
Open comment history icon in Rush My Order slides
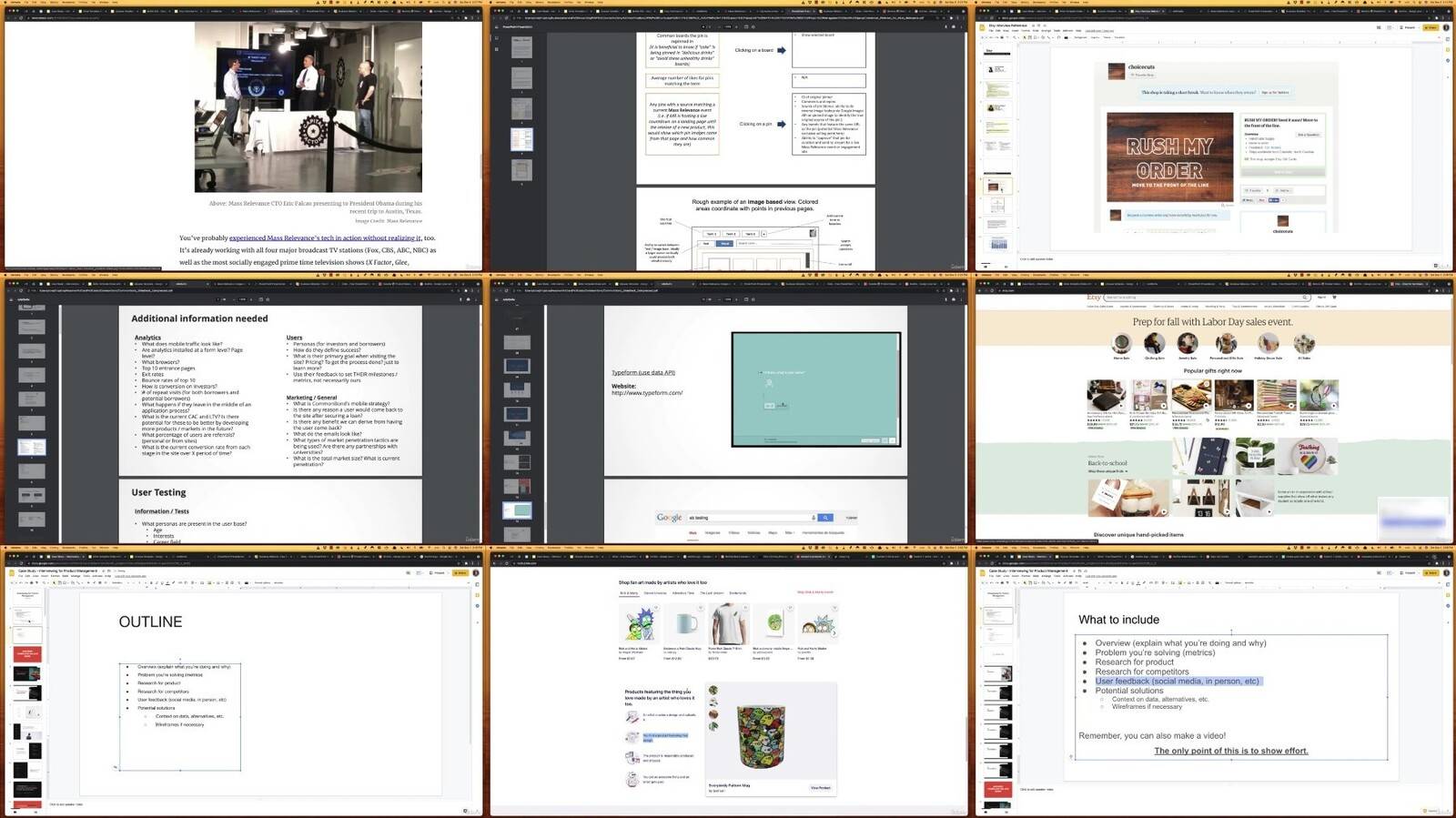[x=1379, y=27]
